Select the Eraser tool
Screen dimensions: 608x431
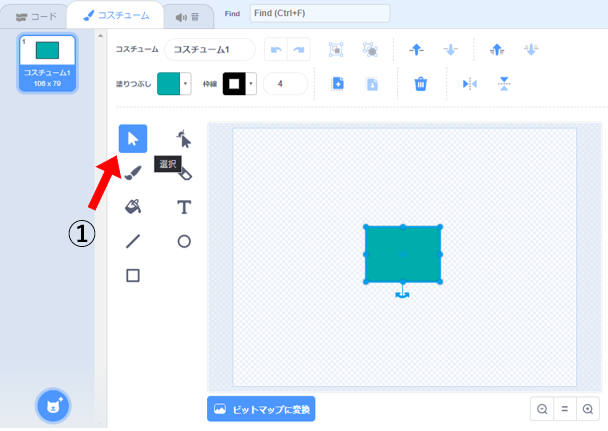click(186, 174)
